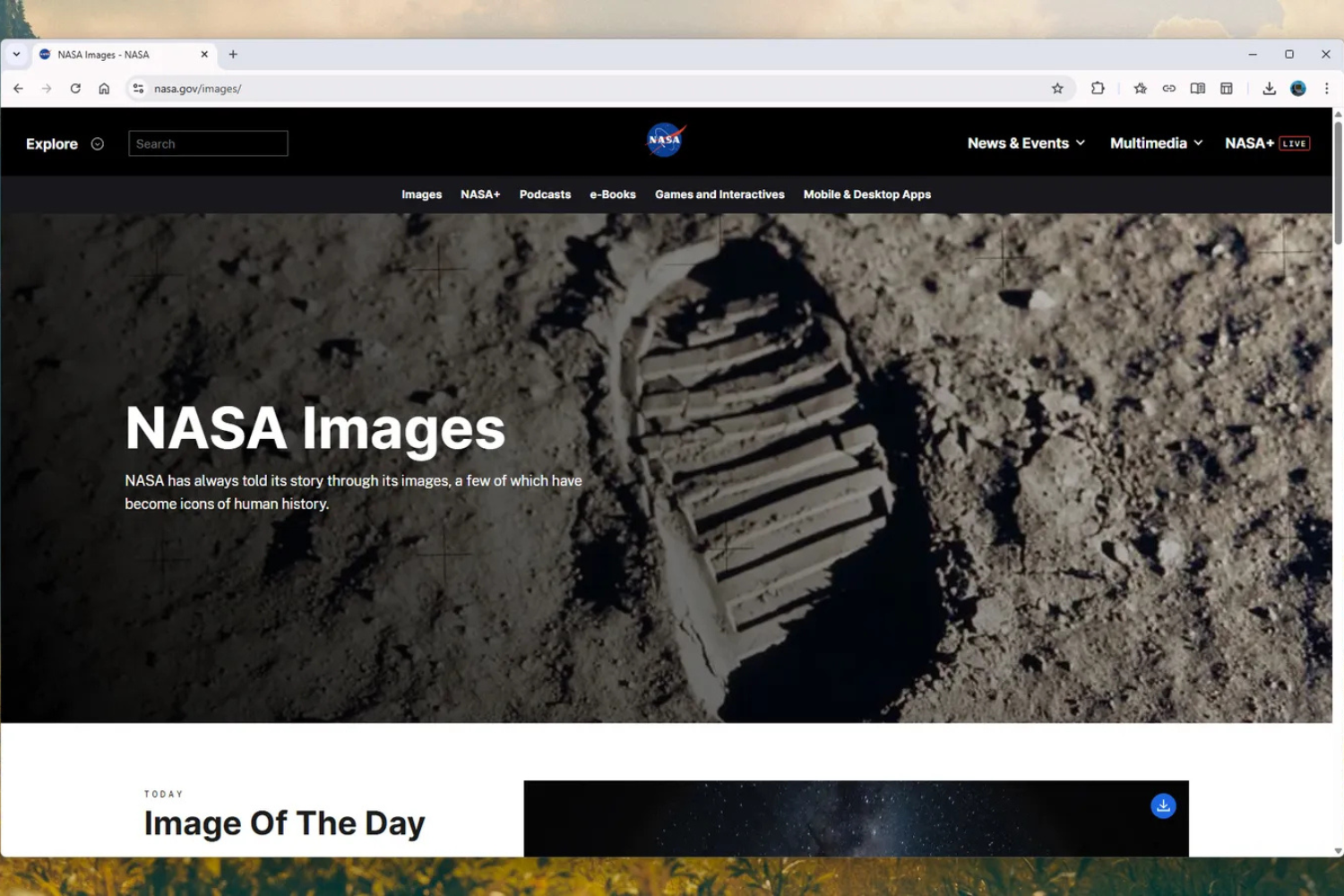The image size is (1344, 896).
Task: Open the Image Of The Day thumbnail
Action: pyautogui.click(x=856, y=819)
